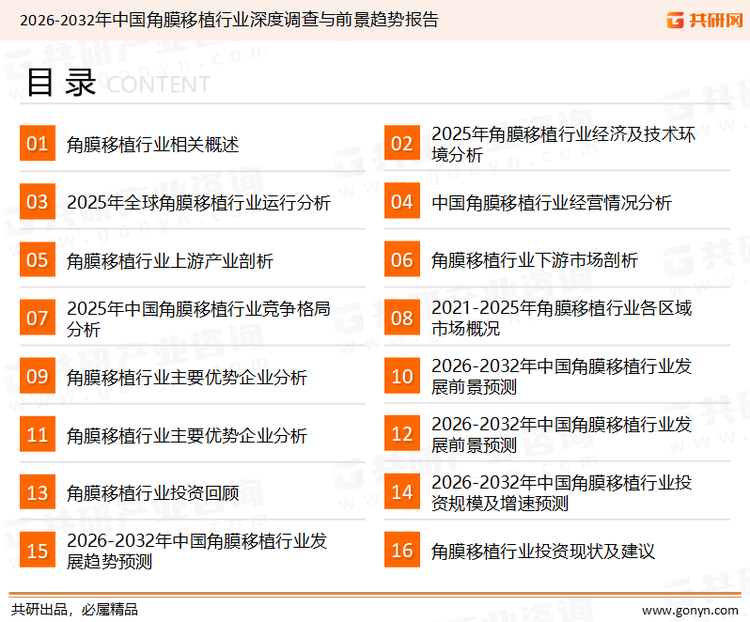The image size is (750, 622).
Task: Open item 12 行业发展前景预测
Action: point(562,435)
